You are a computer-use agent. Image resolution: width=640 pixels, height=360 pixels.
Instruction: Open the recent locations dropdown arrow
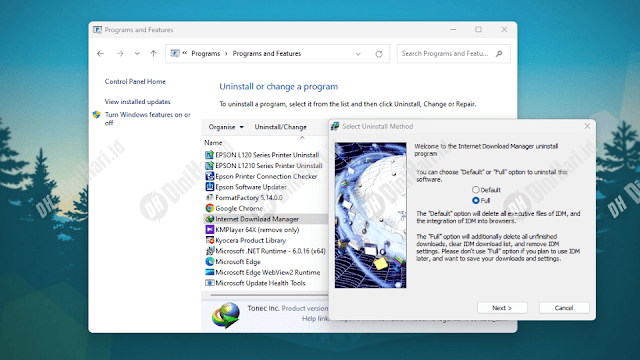[x=137, y=53]
